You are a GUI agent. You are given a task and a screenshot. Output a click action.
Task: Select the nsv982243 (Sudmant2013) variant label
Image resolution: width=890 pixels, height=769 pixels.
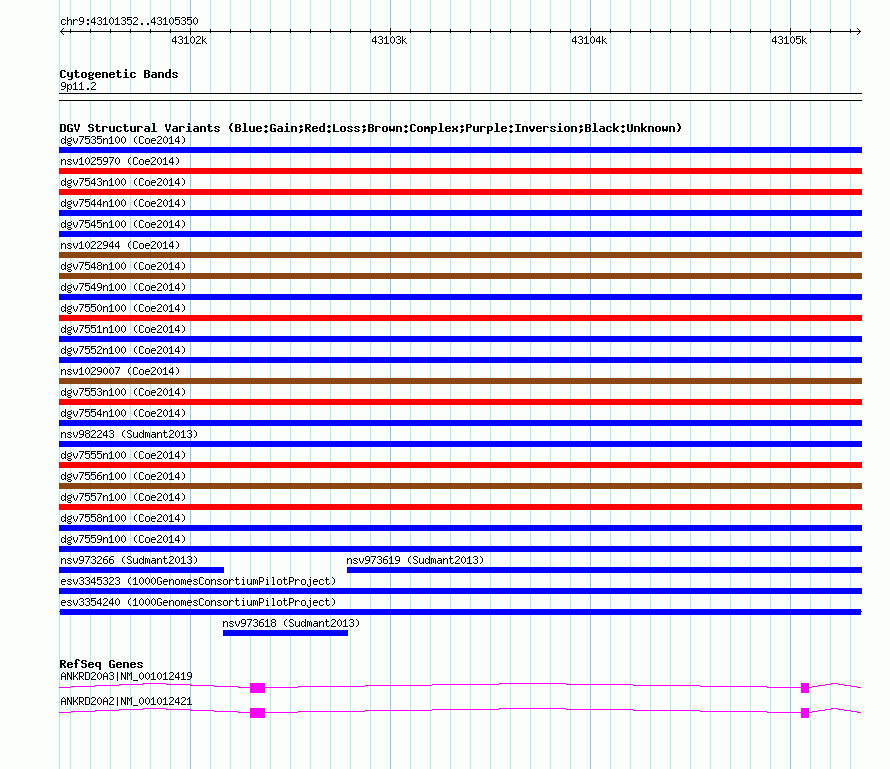pyautogui.click(x=129, y=434)
